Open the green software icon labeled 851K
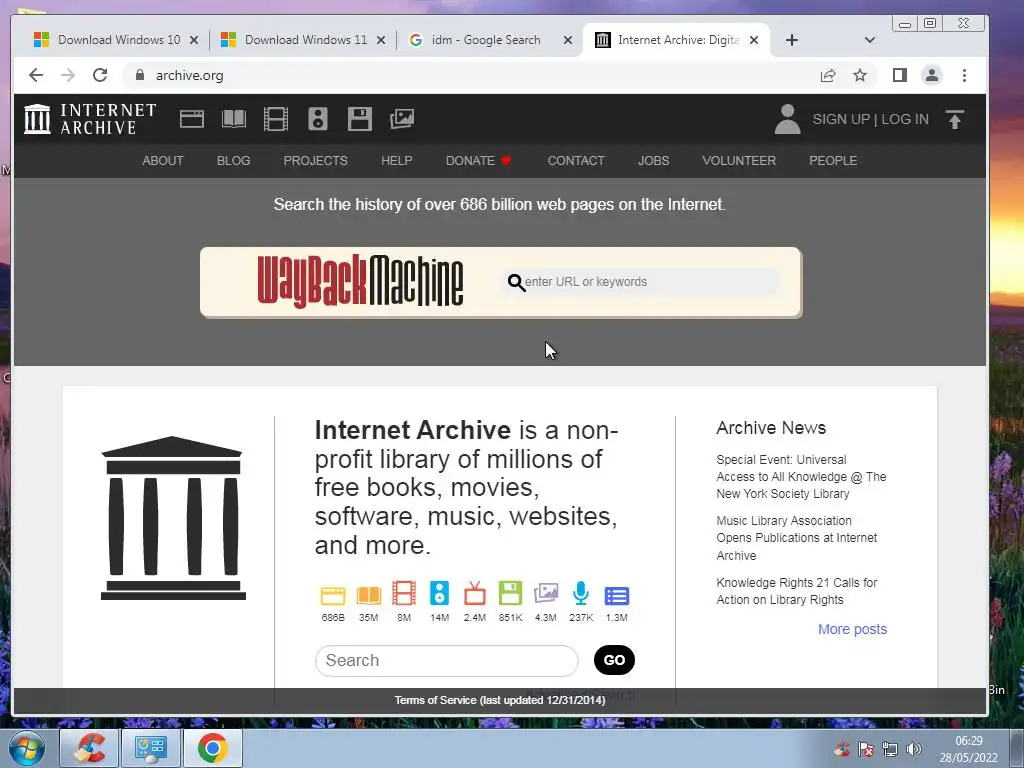Image resolution: width=1024 pixels, height=768 pixels. point(510,594)
